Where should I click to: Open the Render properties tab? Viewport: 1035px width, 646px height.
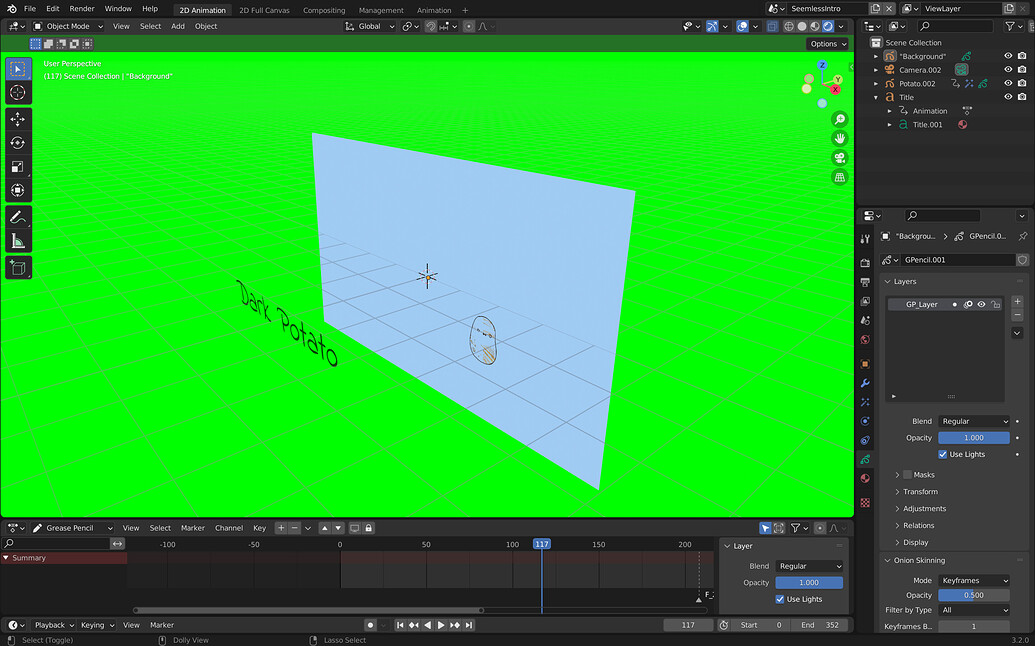coord(865,262)
